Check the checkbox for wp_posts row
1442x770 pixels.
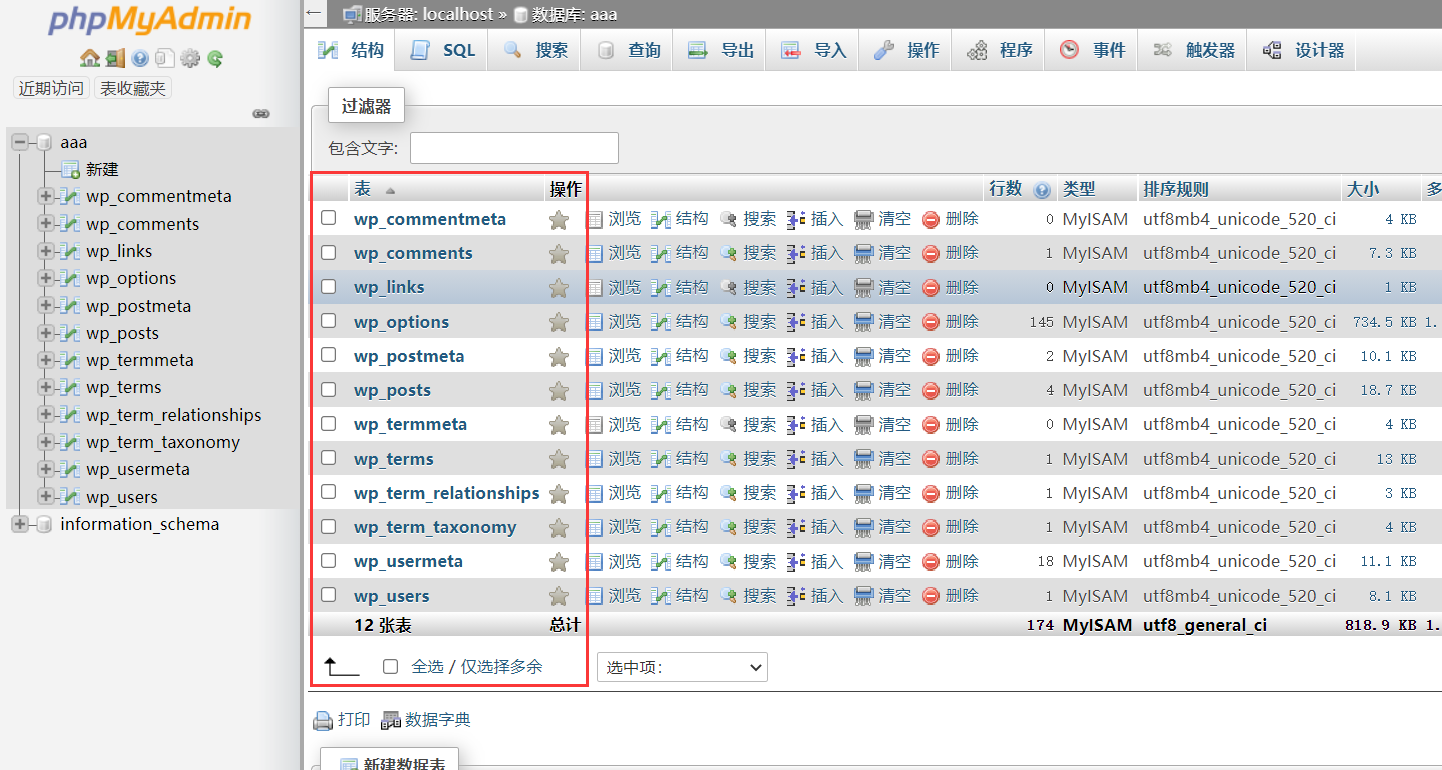tap(329, 390)
